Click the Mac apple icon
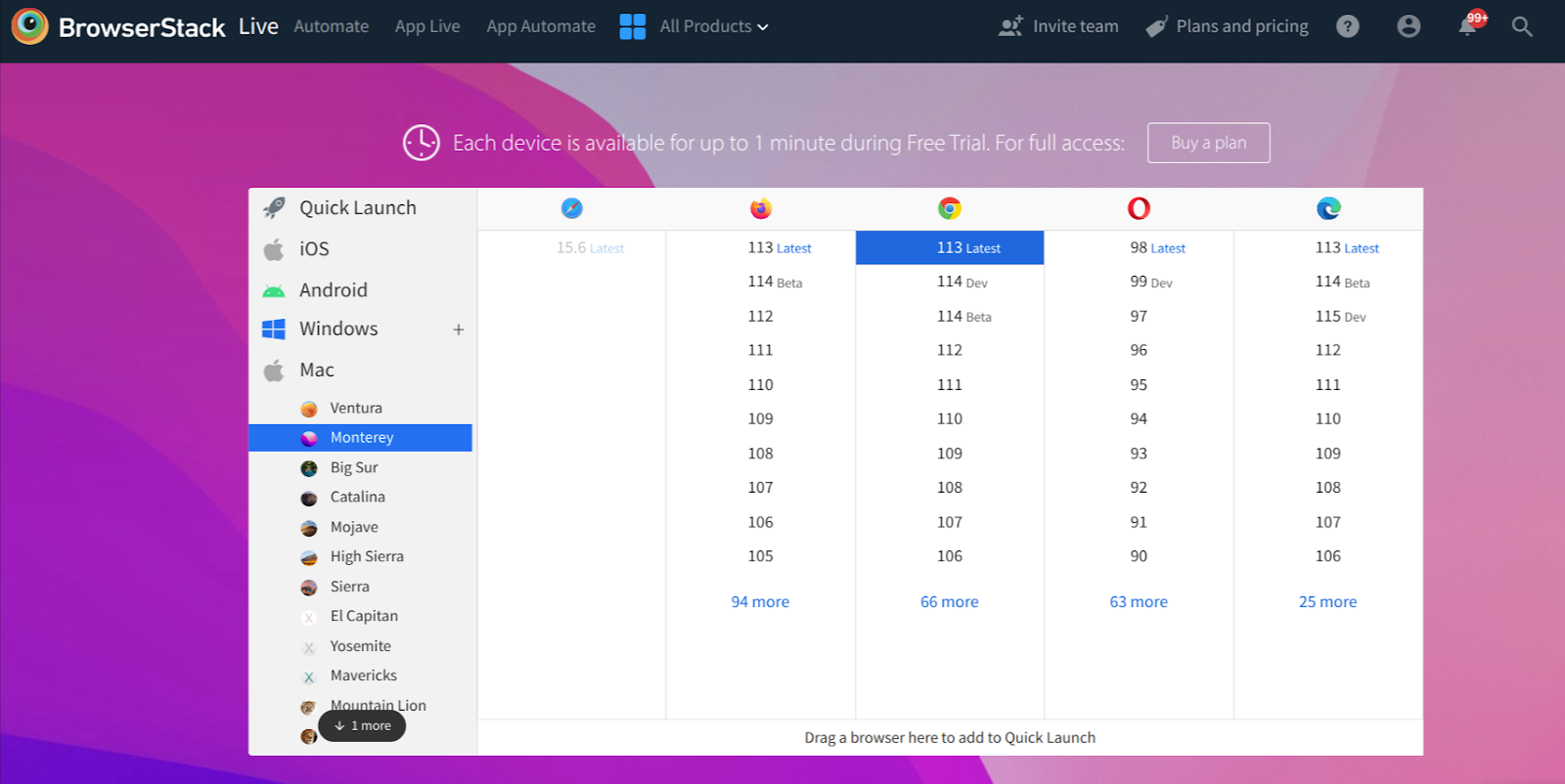The image size is (1565, 784). pos(274,370)
